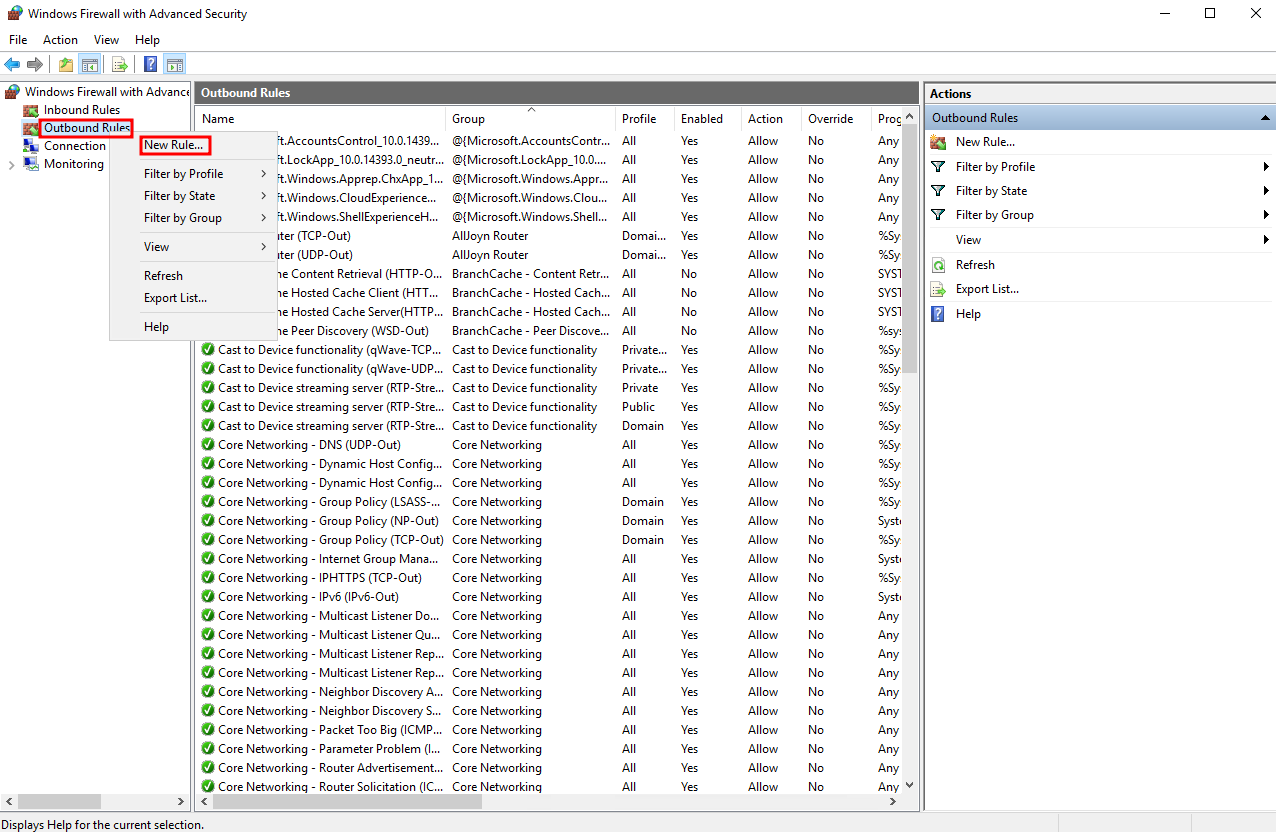Choose Refresh in context menu

point(163,276)
